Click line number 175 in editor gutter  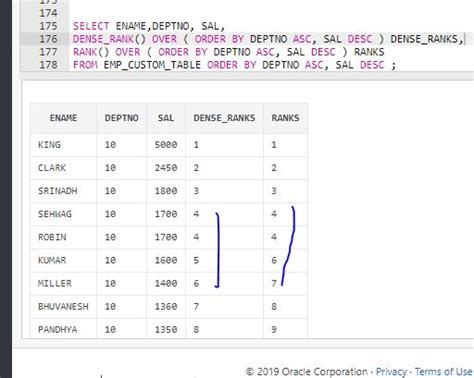48,26
